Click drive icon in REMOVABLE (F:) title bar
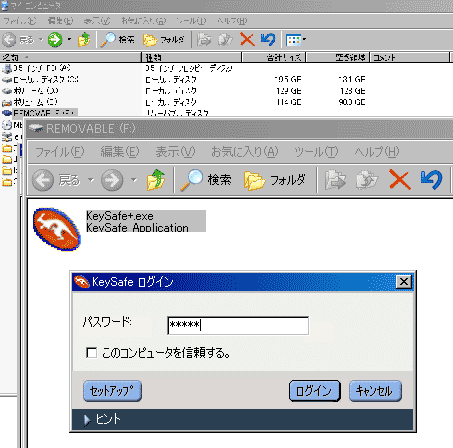453x448 pixels. click(36, 128)
